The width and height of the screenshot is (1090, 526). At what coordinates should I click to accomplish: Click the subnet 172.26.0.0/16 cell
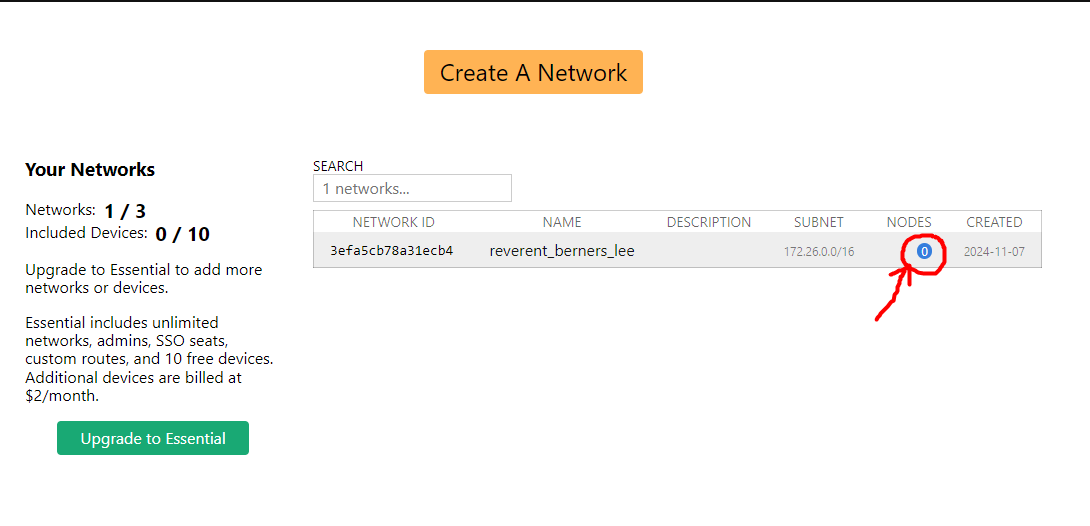[x=819, y=252]
